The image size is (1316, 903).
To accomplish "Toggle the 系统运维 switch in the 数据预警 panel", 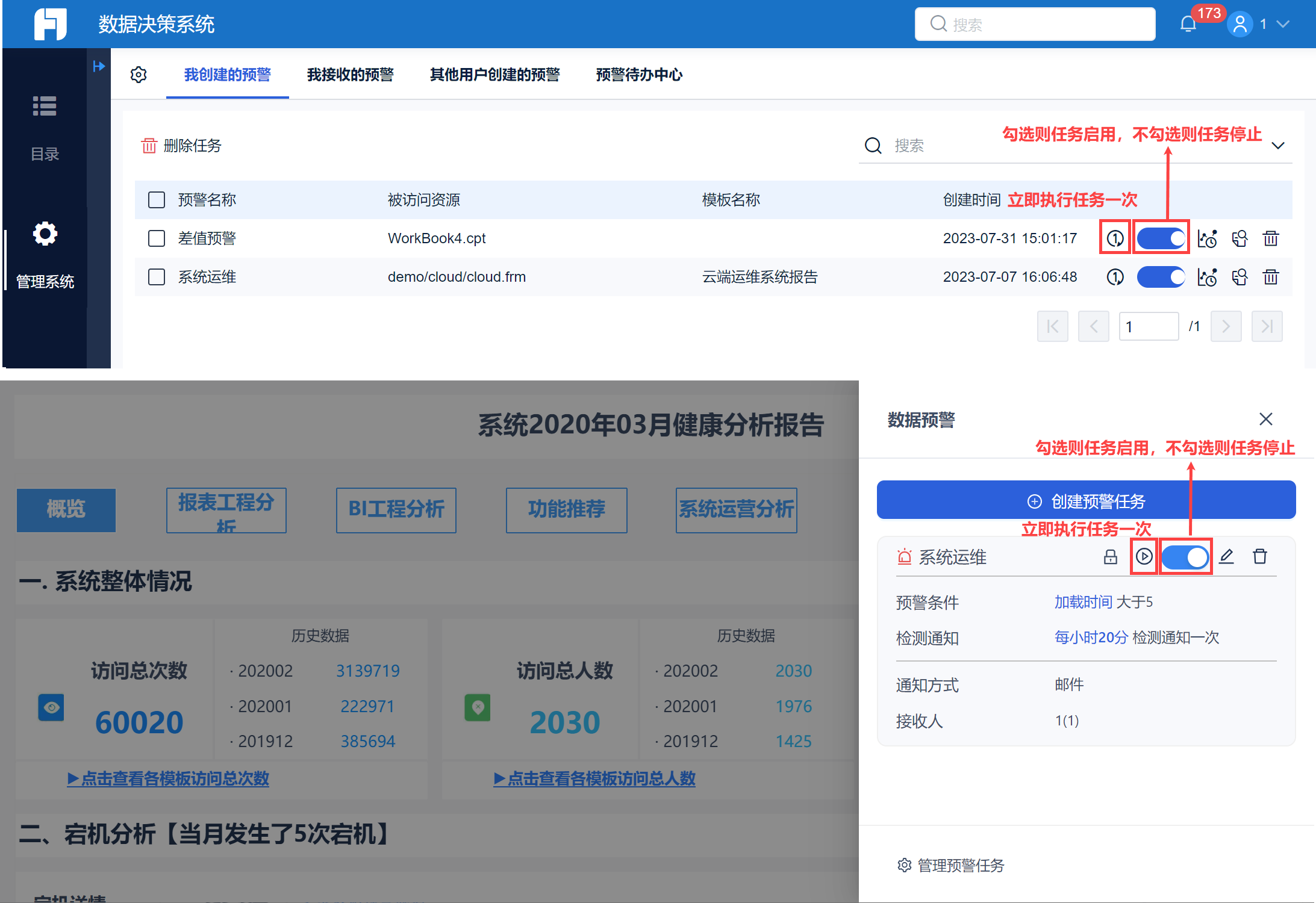I will click(1185, 557).
